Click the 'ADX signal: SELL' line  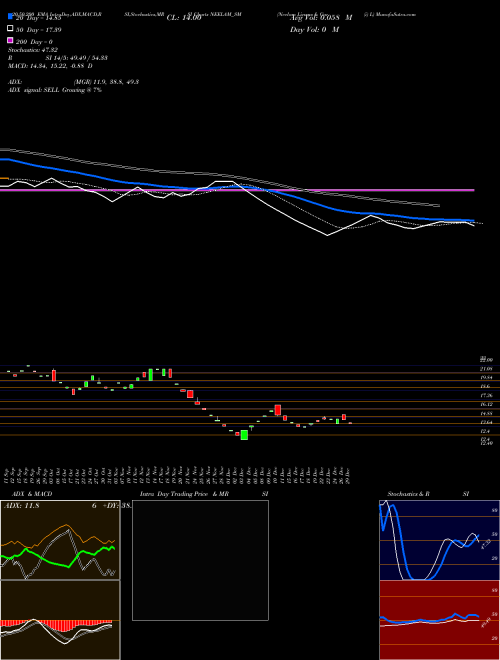point(55,90)
